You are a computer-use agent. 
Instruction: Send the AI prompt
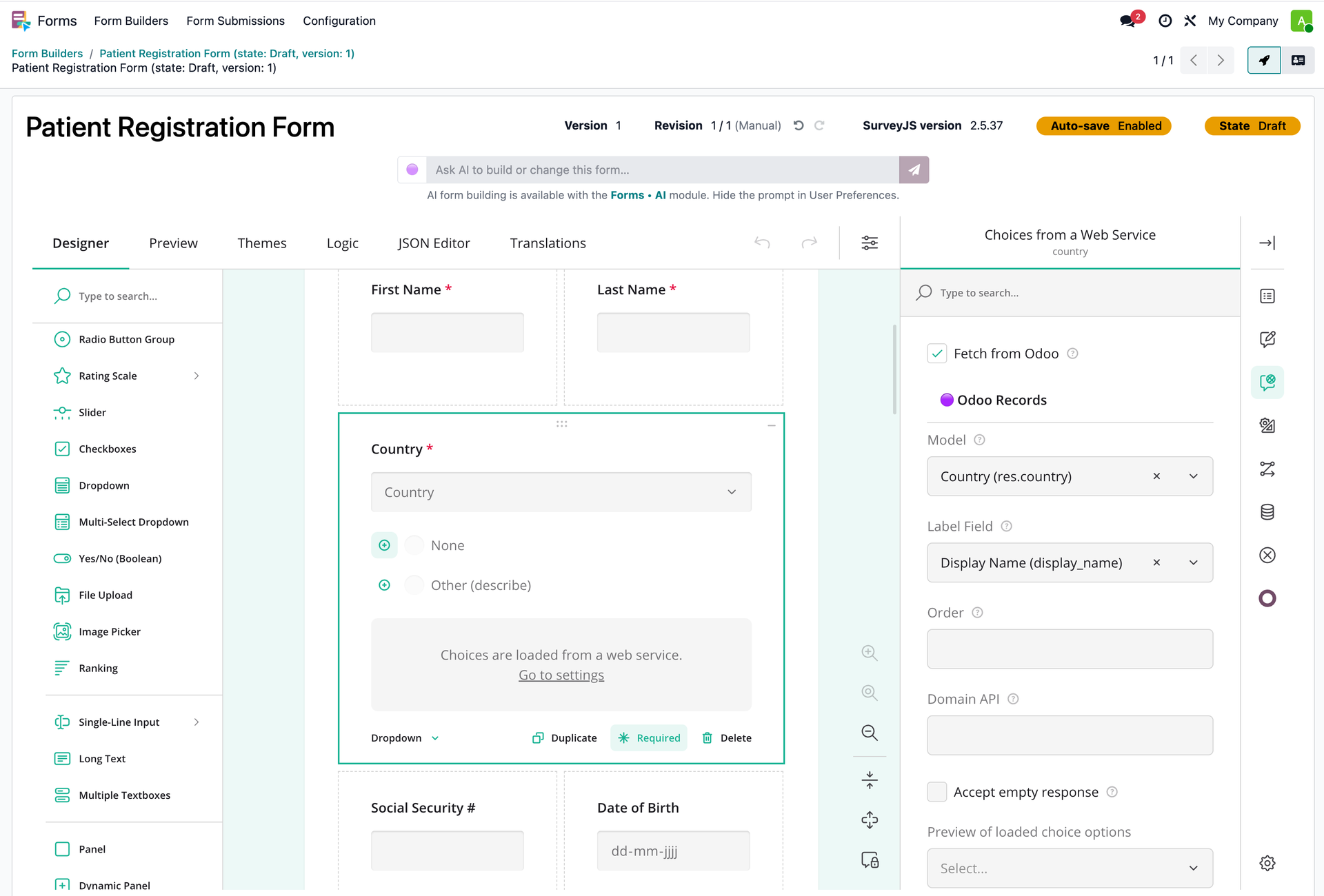[914, 170]
